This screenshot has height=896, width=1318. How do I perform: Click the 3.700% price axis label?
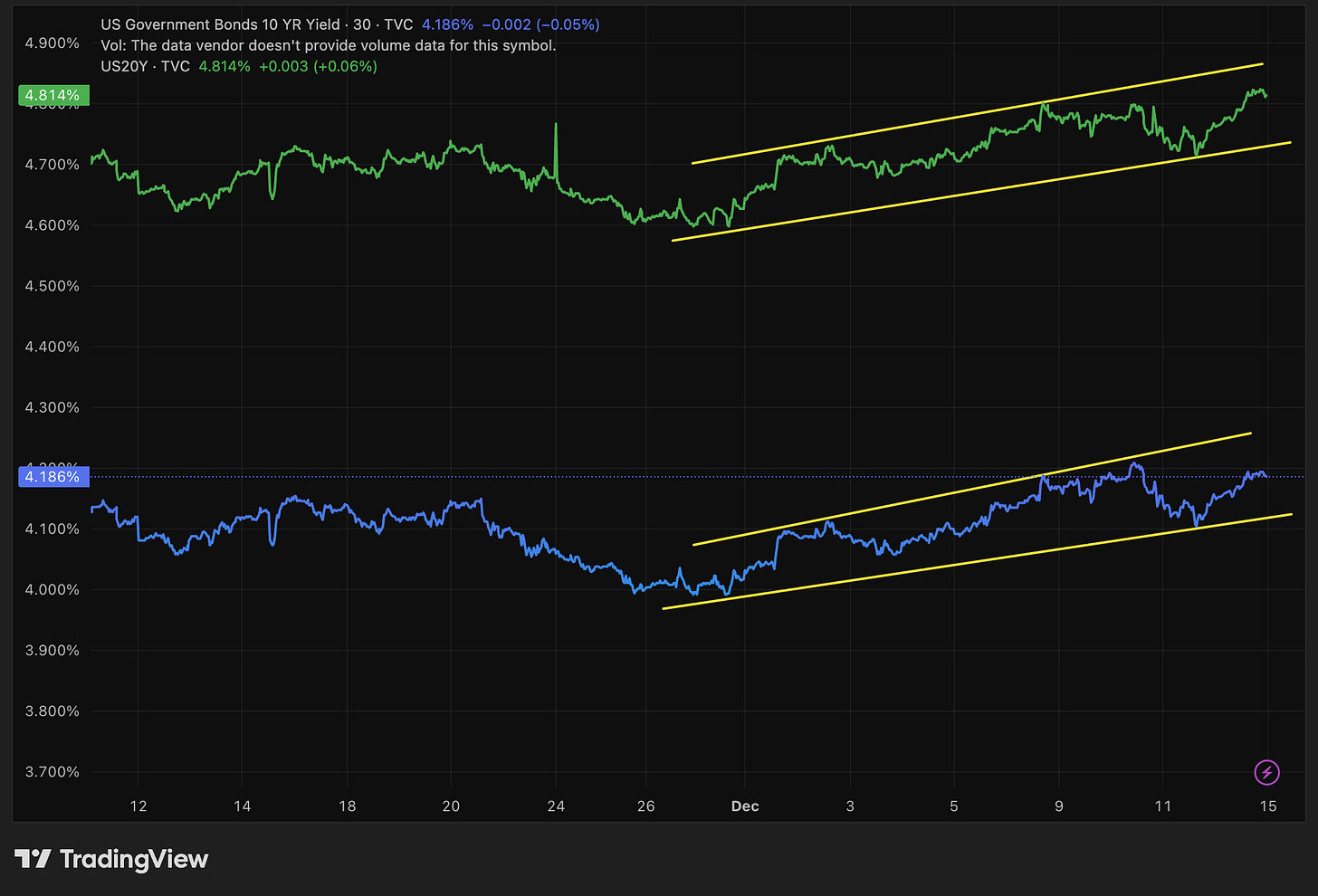(x=52, y=772)
